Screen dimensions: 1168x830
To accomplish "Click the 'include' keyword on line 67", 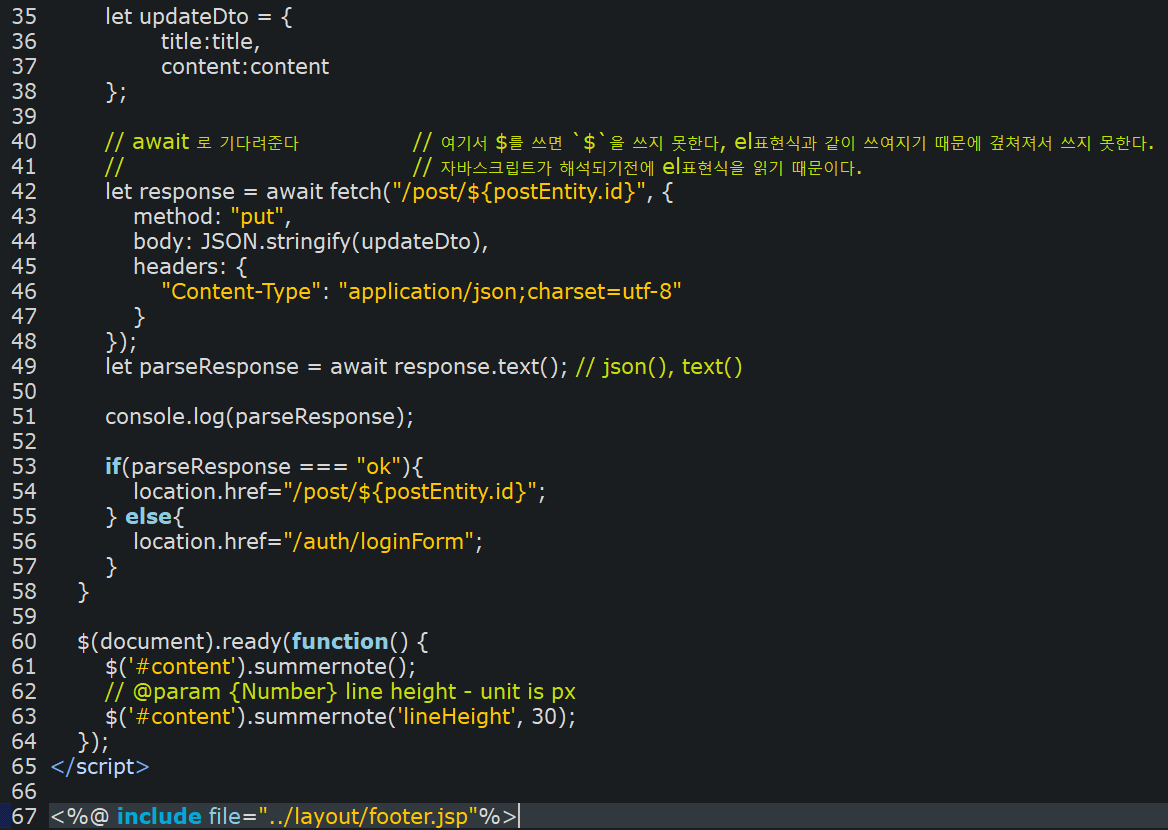I will pyautogui.click(x=159, y=817).
